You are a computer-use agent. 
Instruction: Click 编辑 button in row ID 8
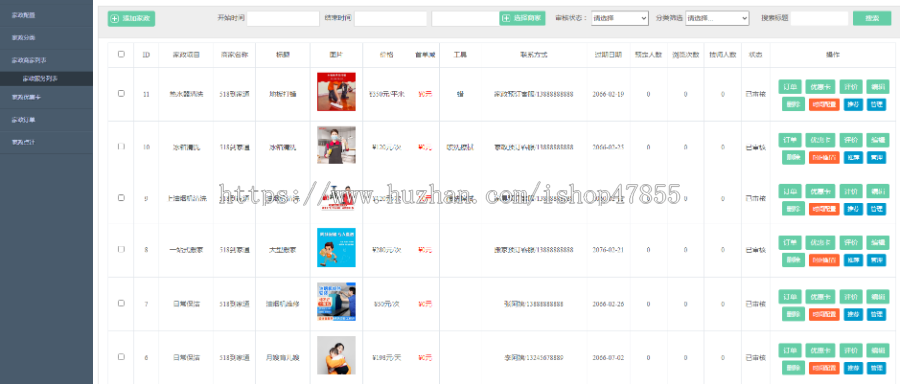[878, 243]
